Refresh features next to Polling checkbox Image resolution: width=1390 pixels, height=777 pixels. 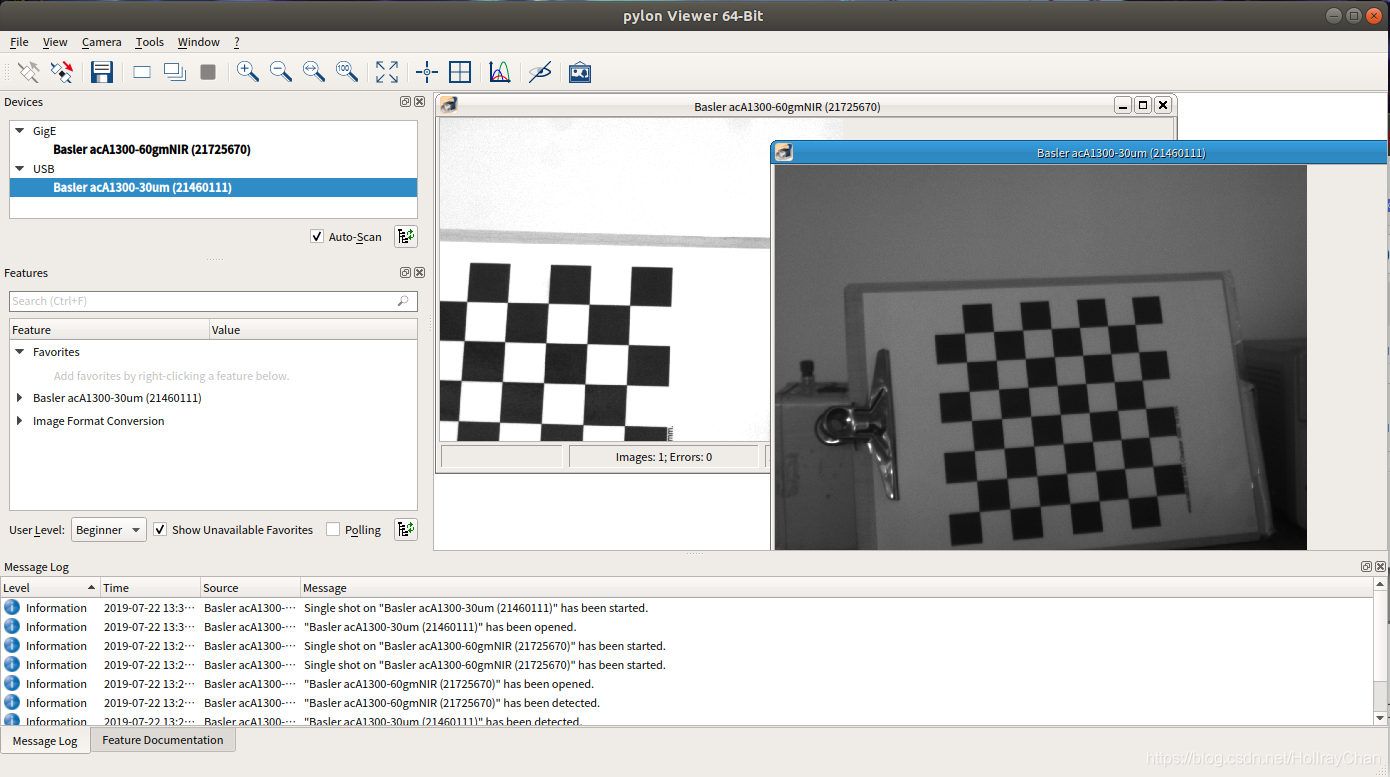point(406,529)
